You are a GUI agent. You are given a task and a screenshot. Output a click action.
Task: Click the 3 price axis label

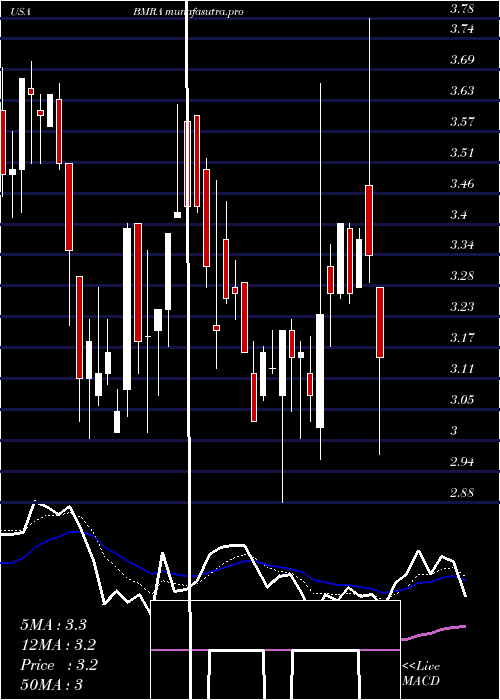click(x=454, y=431)
